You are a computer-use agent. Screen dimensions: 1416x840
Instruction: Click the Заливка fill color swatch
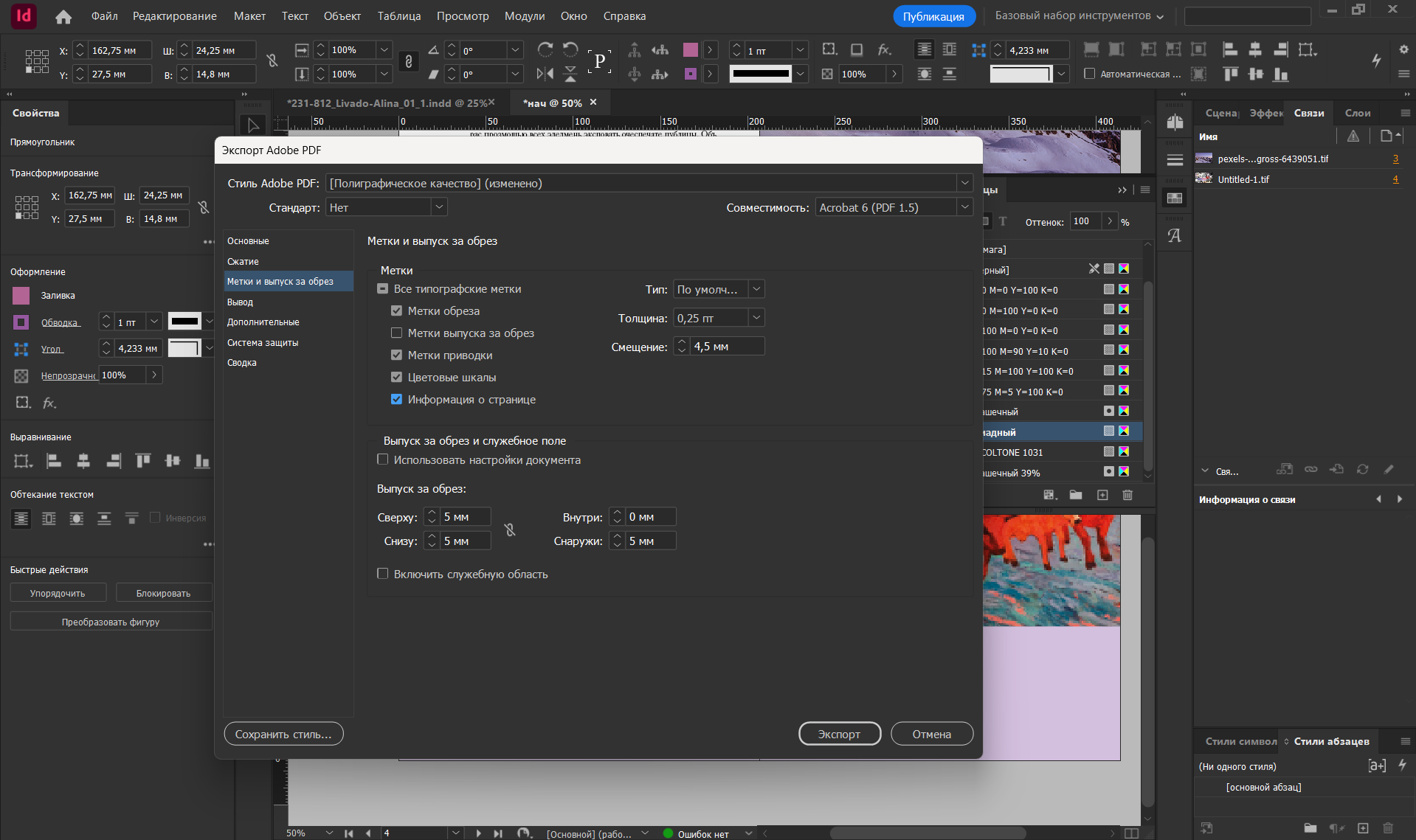21,296
